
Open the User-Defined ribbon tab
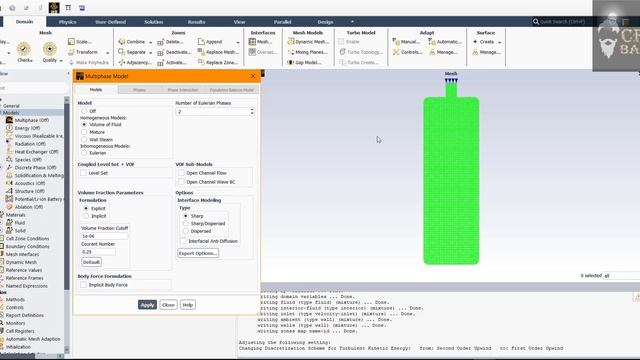[x=111, y=22]
